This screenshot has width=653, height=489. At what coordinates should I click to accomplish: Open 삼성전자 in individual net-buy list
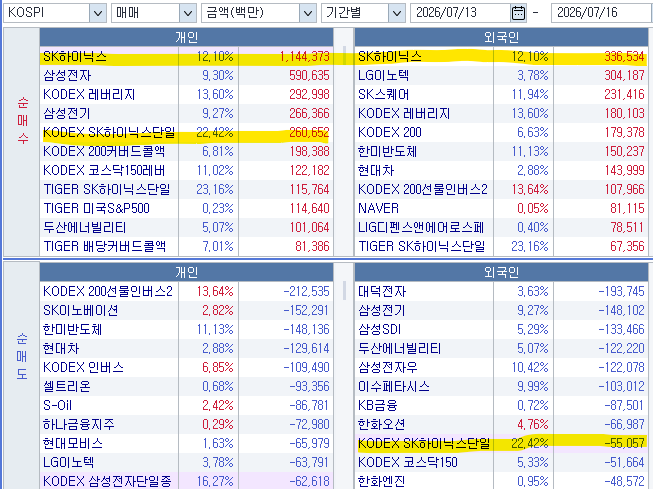[67, 75]
